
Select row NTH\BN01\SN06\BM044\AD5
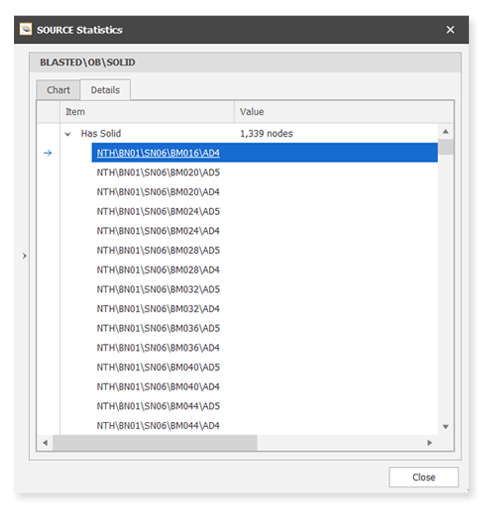265,406
